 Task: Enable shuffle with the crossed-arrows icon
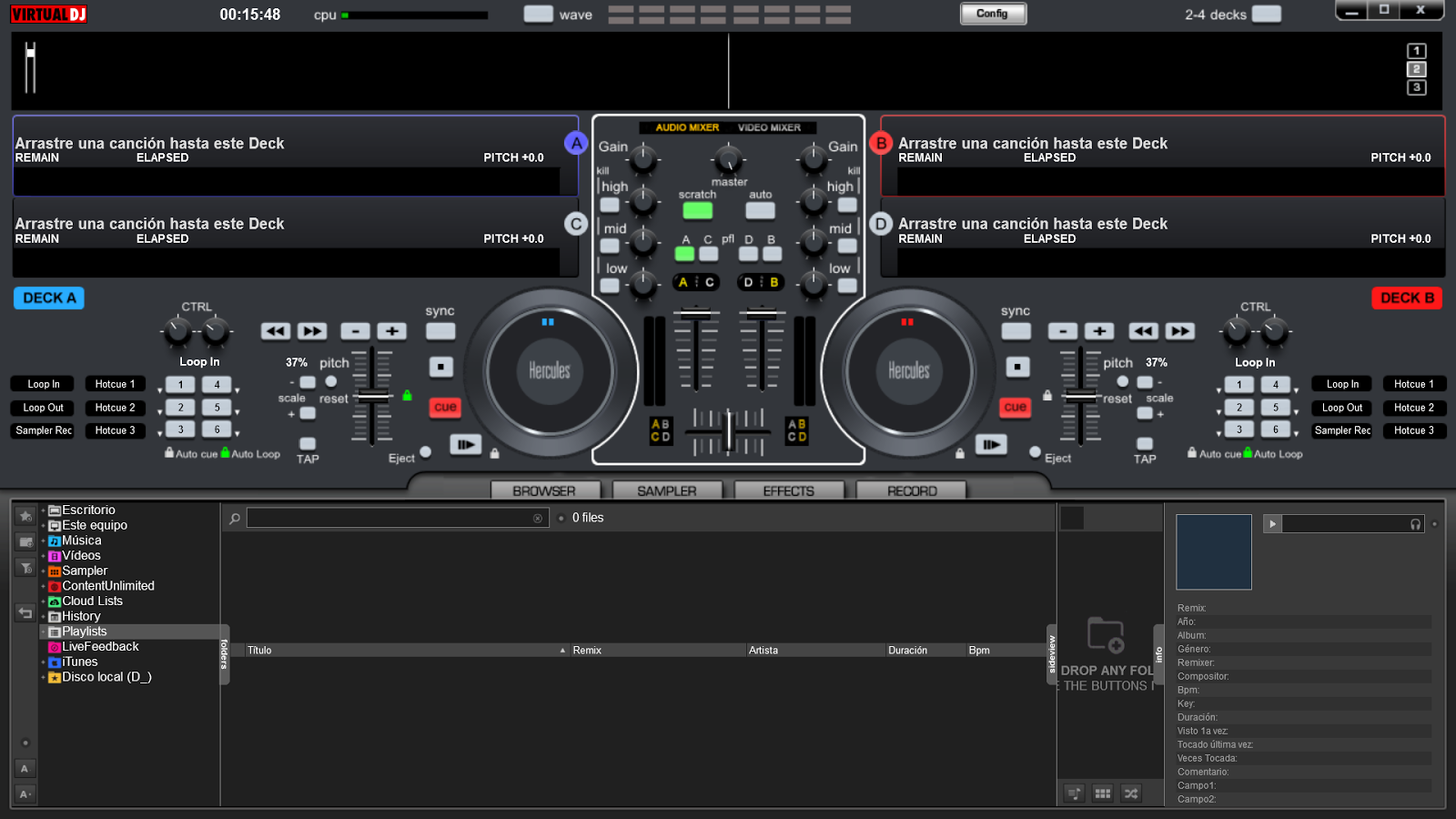click(1130, 793)
